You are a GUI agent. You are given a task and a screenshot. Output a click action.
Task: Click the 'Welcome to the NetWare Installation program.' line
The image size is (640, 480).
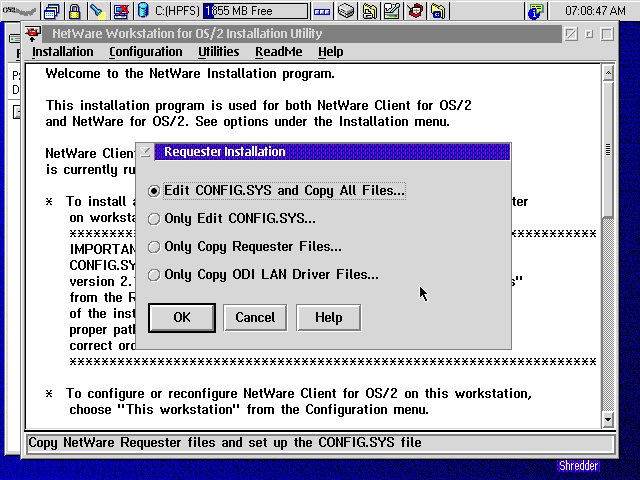coord(190,74)
